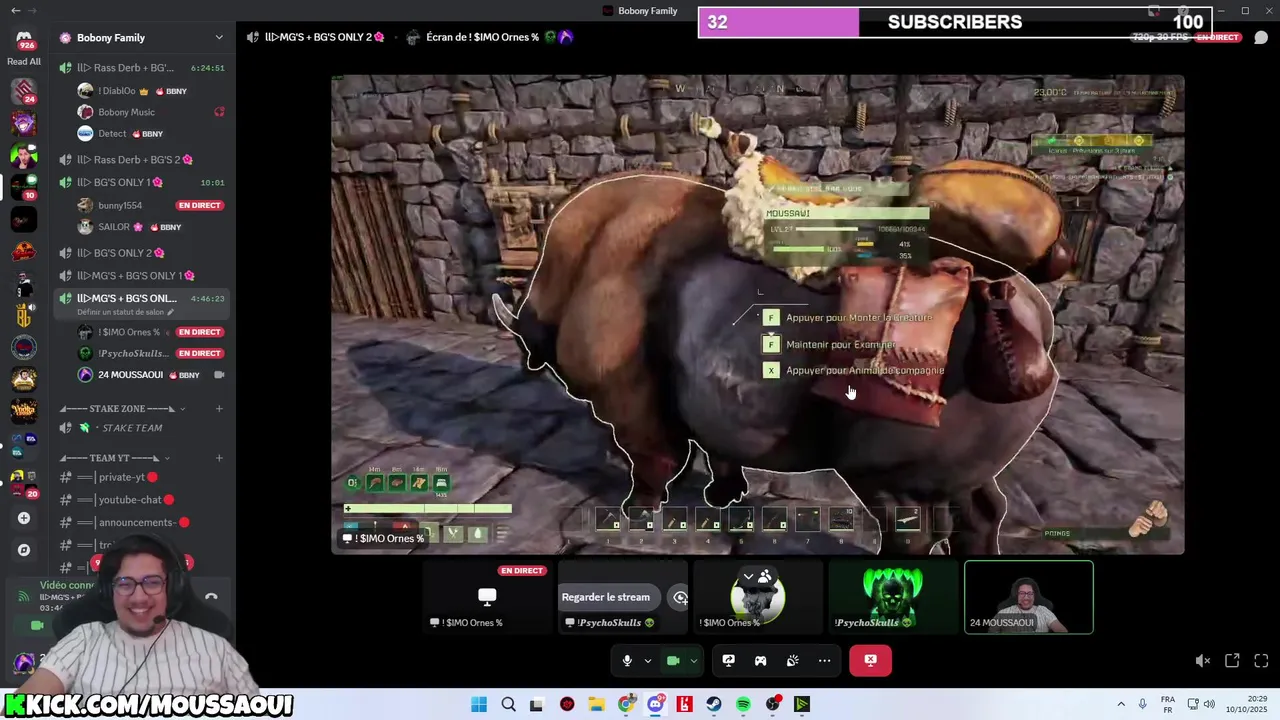
Task: Show hidden system tray icons
Action: pos(1121,704)
